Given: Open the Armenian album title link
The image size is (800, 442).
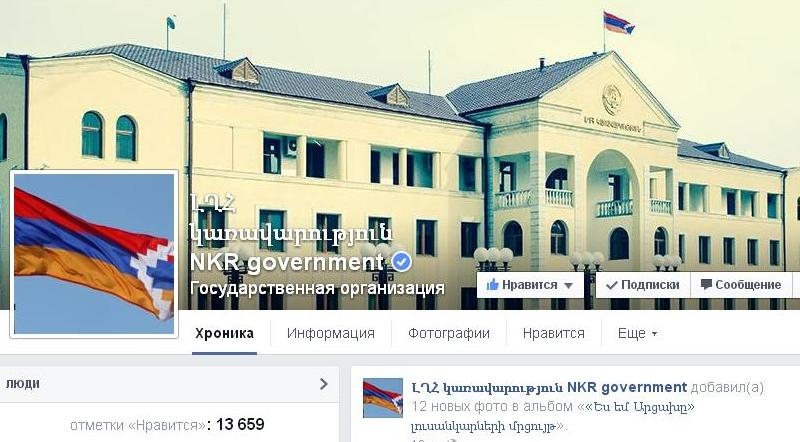Looking at the screenshot, I should [552, 416].
